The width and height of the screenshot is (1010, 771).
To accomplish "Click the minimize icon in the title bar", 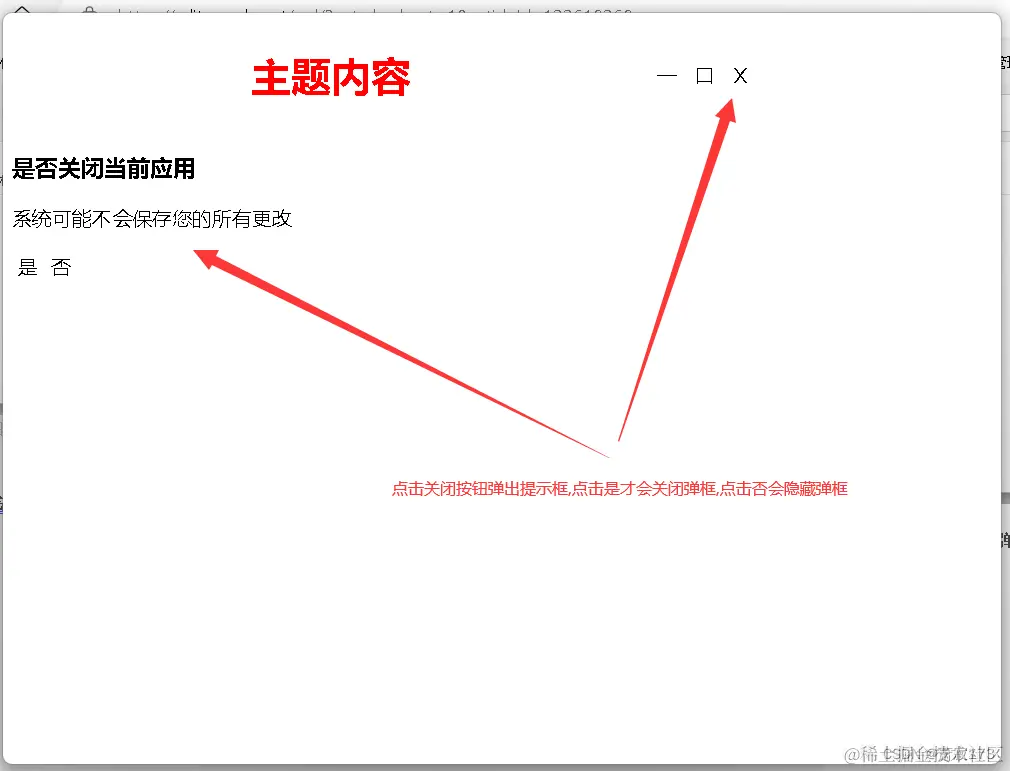I will point(666,75).
